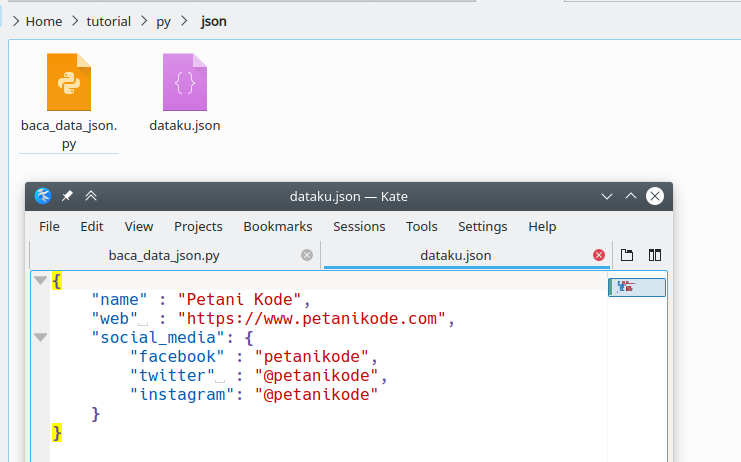Click the "social_media" key
The height and width of the screenshot is (462, 741).
pyautogui.click(x=158, y=337)
